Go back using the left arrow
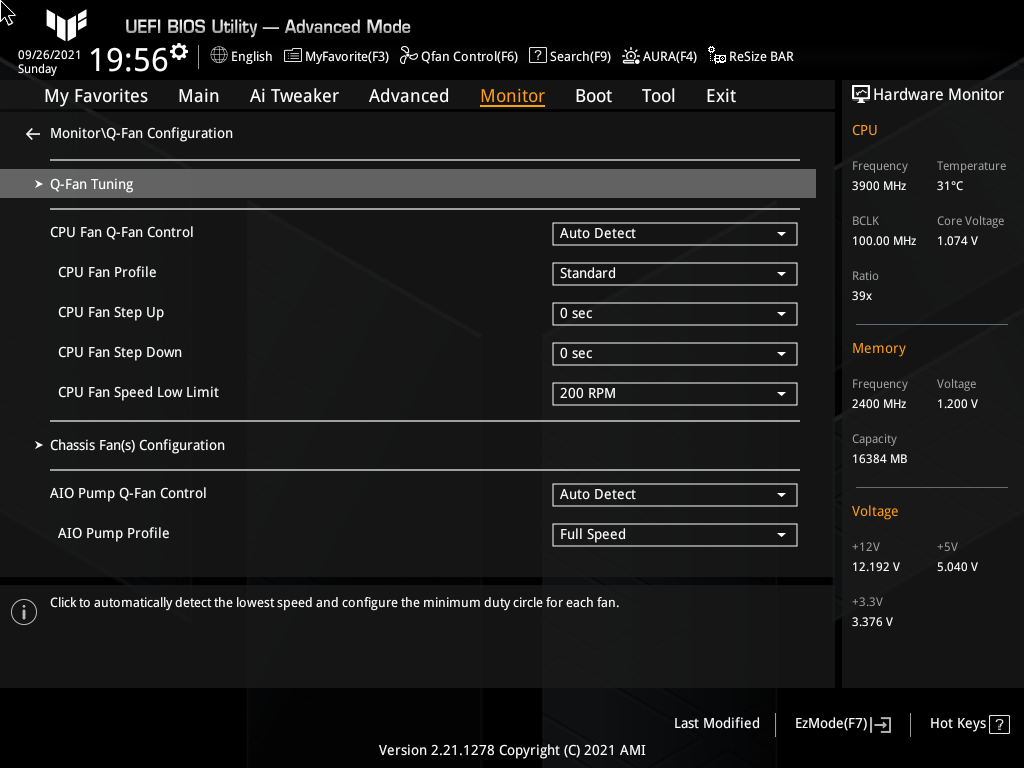The width and height of the screenshot is (1024, 768). click(x=32, y=133)
